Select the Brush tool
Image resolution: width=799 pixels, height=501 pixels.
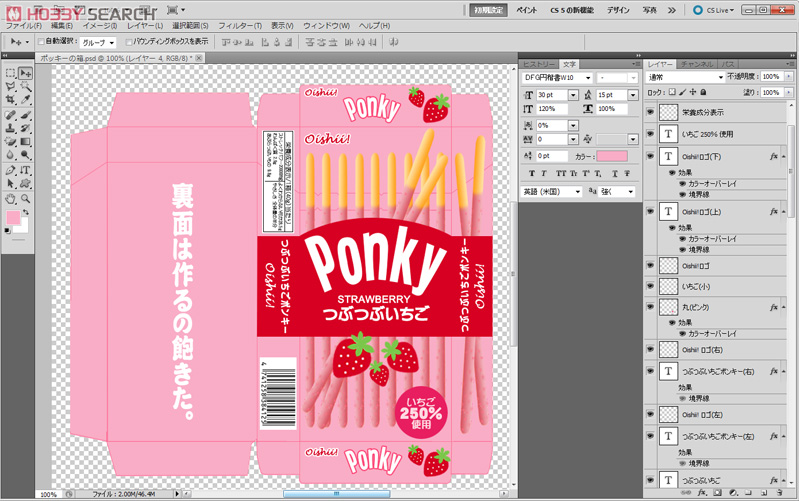25,115
